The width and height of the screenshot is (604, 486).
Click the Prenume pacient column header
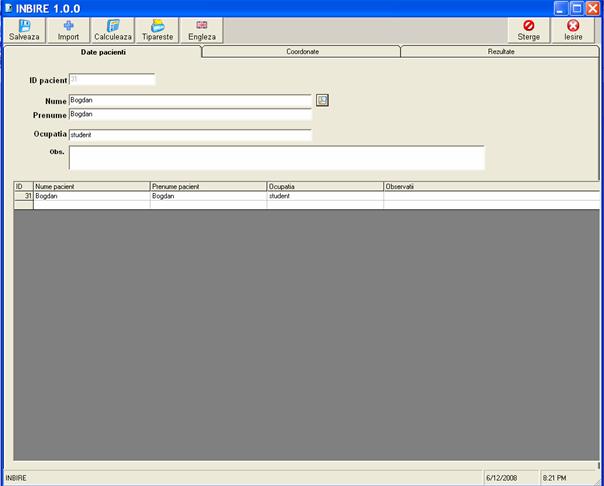(207, 186)
